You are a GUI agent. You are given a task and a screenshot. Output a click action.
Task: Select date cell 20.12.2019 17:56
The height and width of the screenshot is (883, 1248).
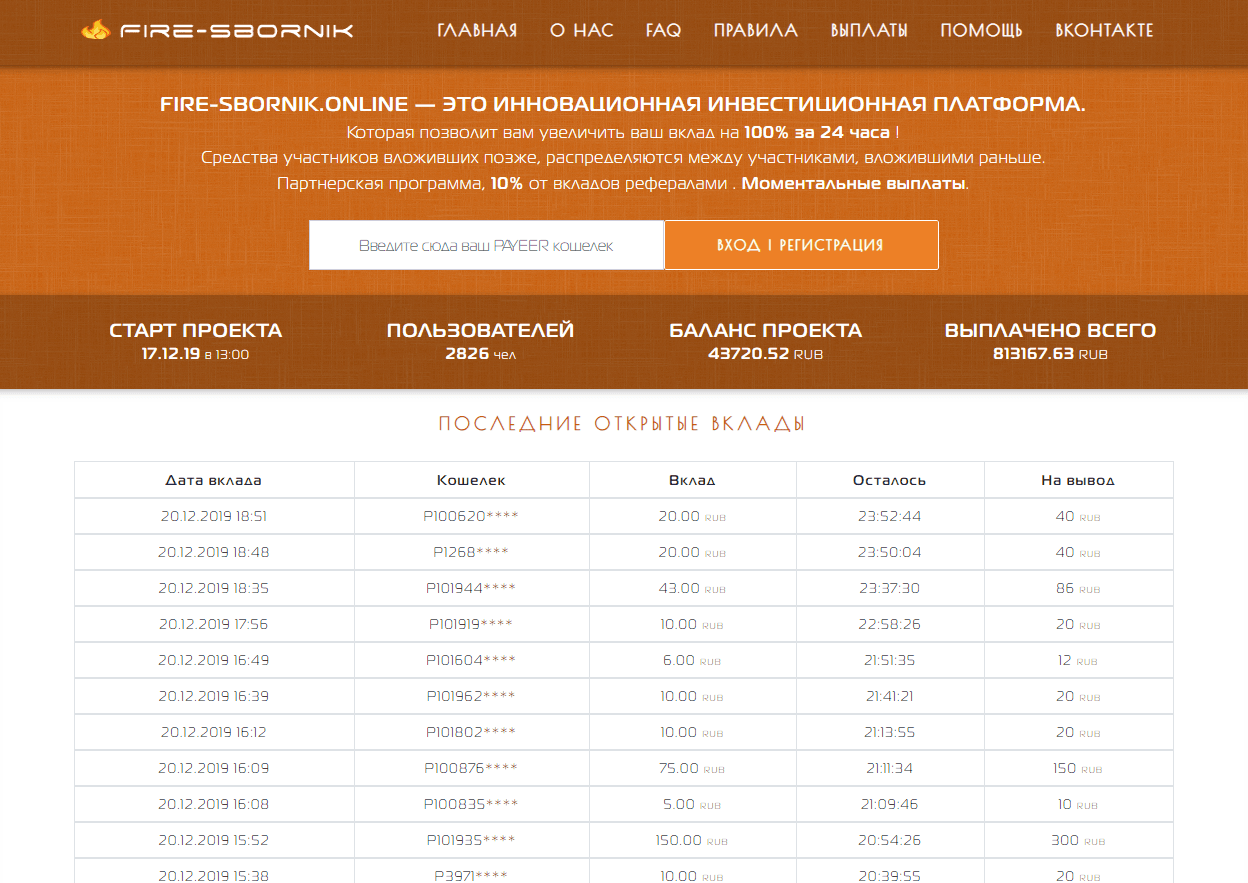(214, 624)
